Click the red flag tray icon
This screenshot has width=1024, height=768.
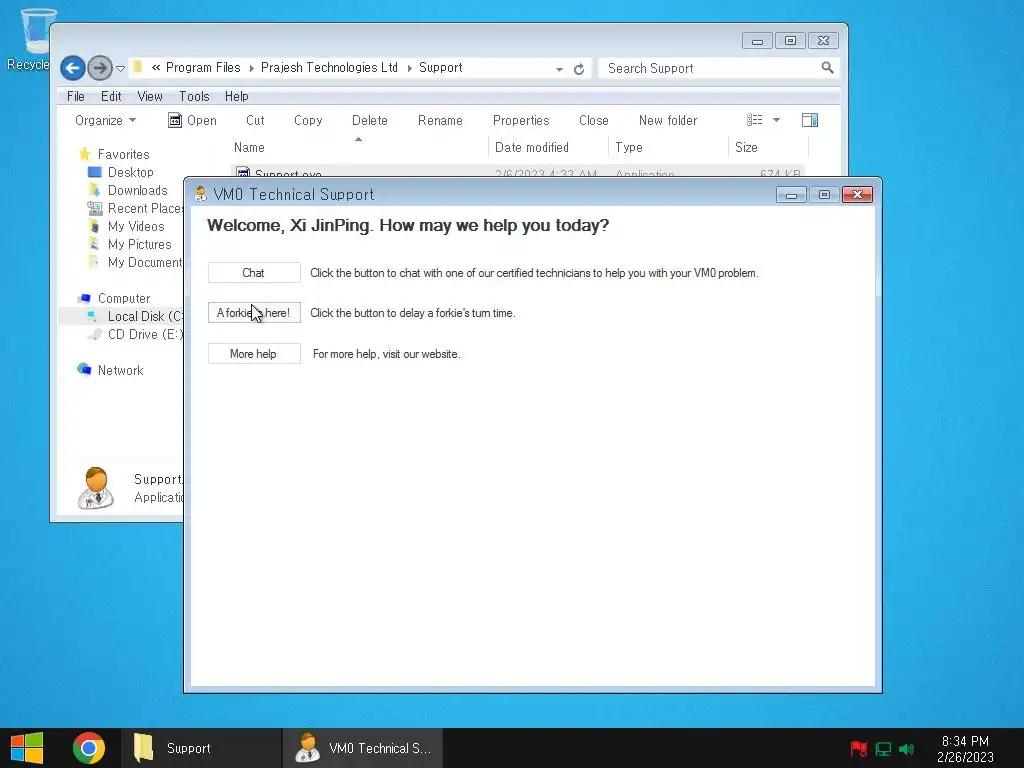pos(859,749)
